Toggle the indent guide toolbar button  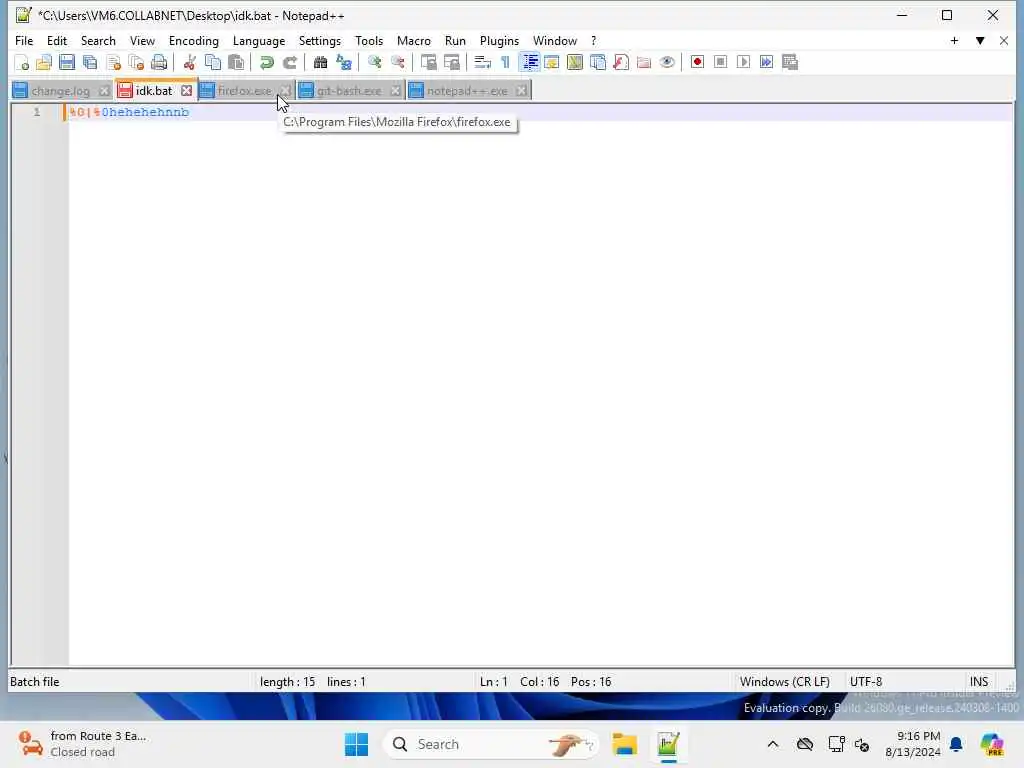coord(529,62)
